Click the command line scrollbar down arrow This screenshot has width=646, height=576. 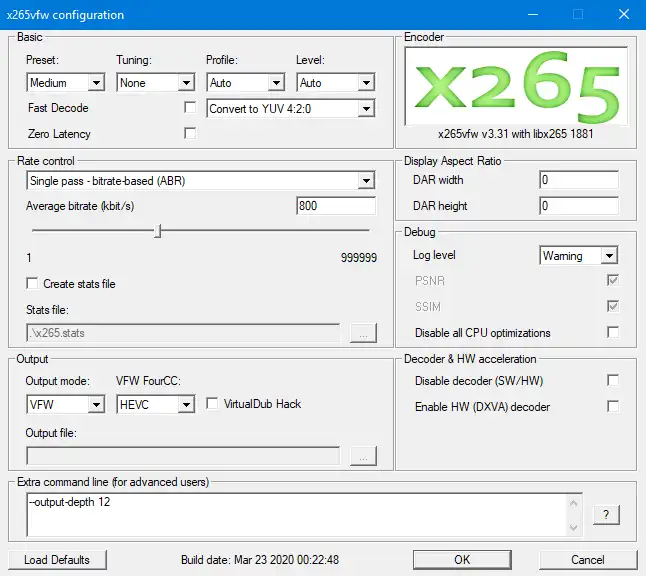[x=573, y=527]
